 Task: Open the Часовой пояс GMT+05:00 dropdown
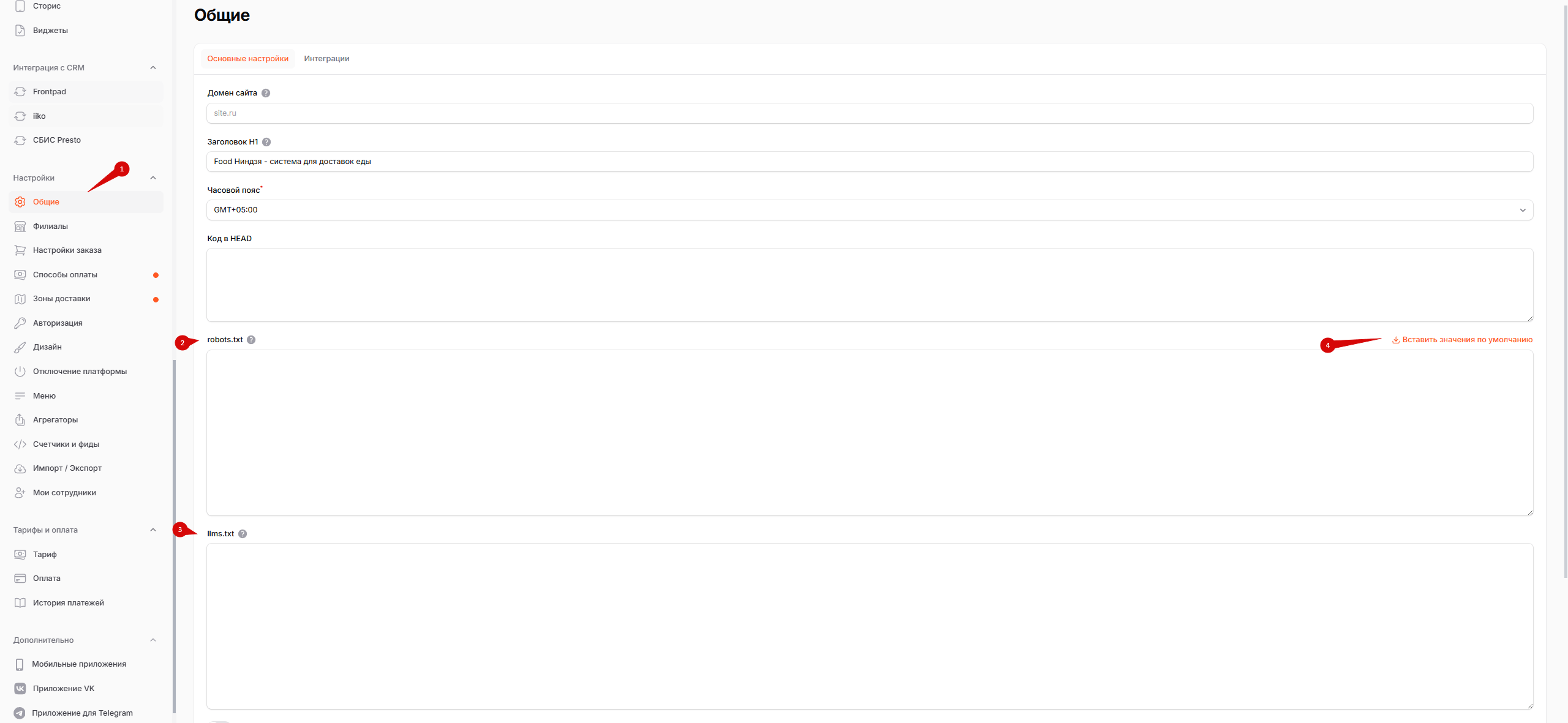870,210
